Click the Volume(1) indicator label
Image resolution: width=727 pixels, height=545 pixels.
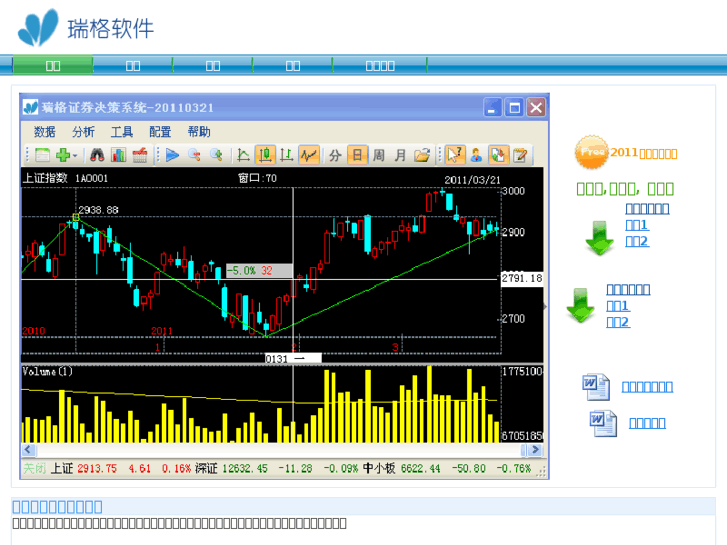tap(47, 372)
